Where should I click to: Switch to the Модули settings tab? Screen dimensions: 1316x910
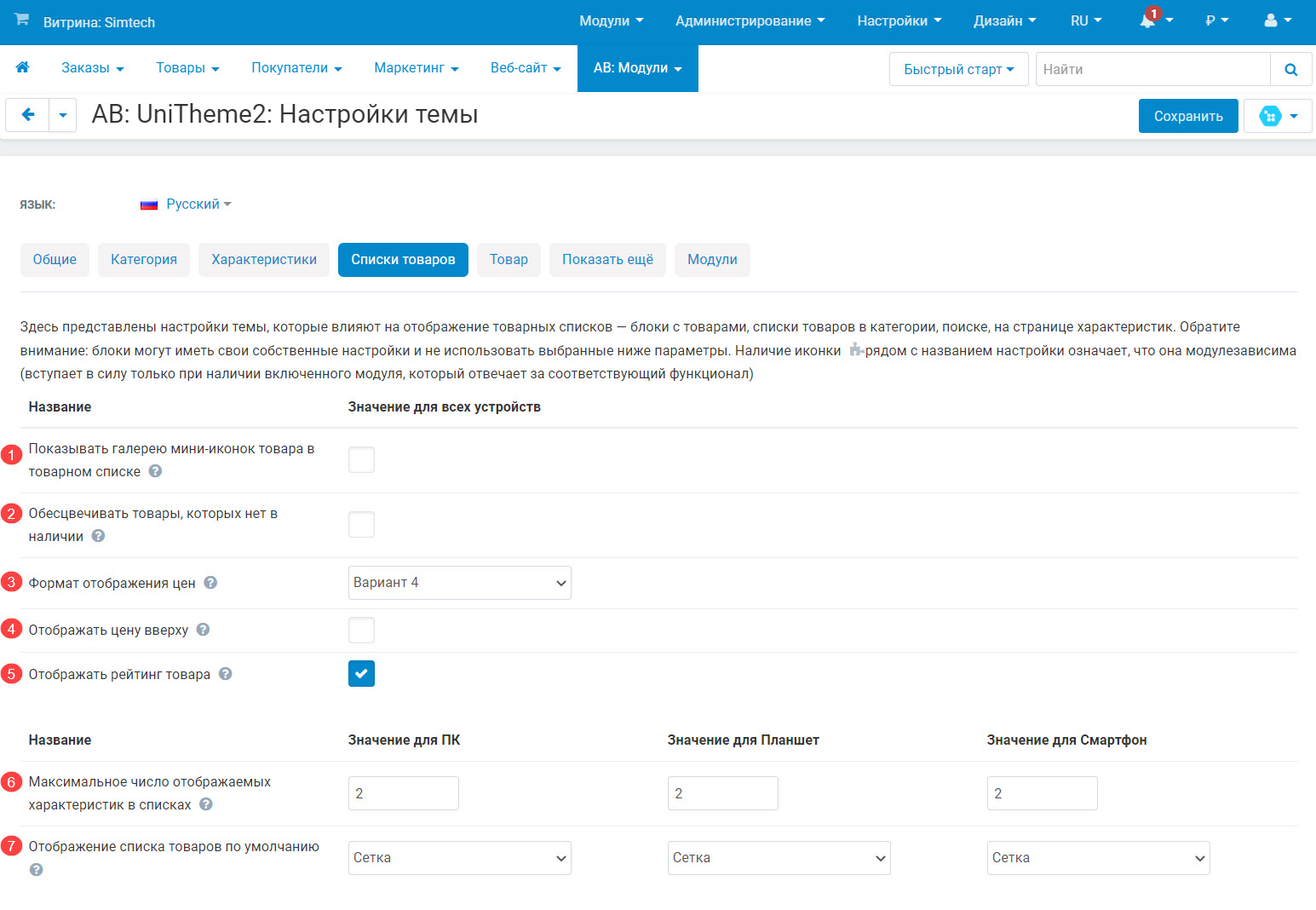click(x=712, y=260)
